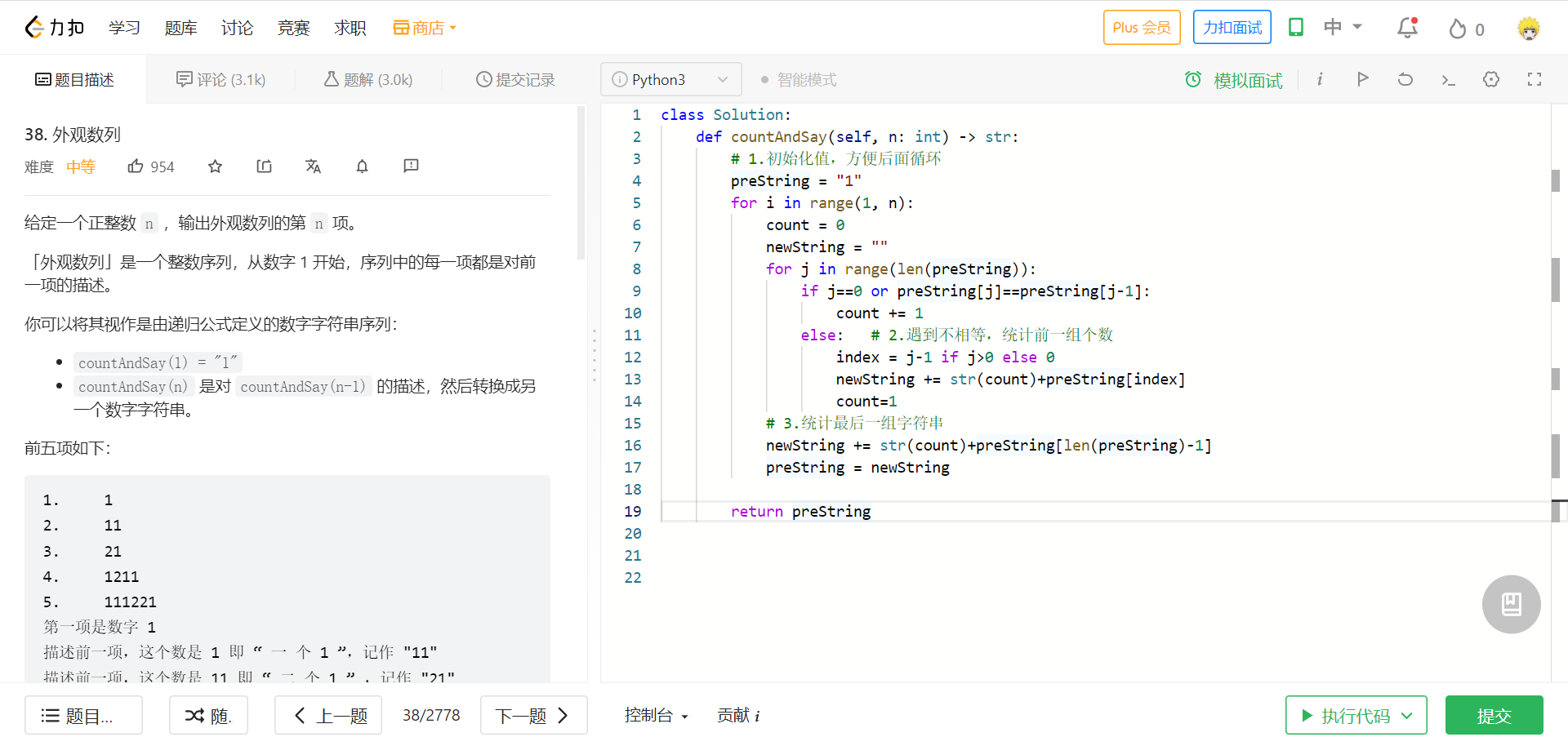Viewport: 1568px width, 746px height.
Task: Expand the 商店 store dropdown
Action: (x=425, y=28)
